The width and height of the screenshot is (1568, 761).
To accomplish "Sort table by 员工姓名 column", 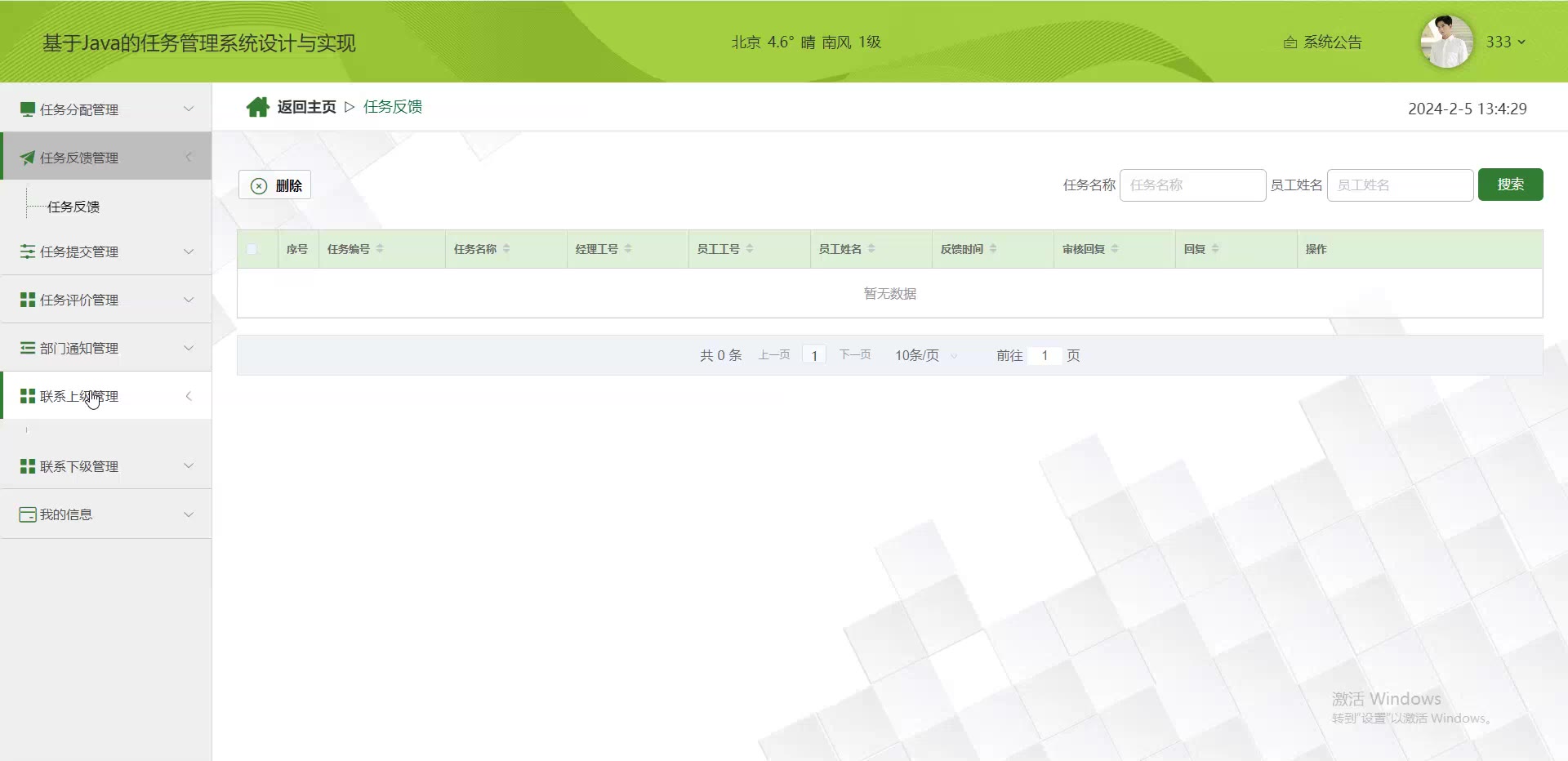I will click(871, 249).
